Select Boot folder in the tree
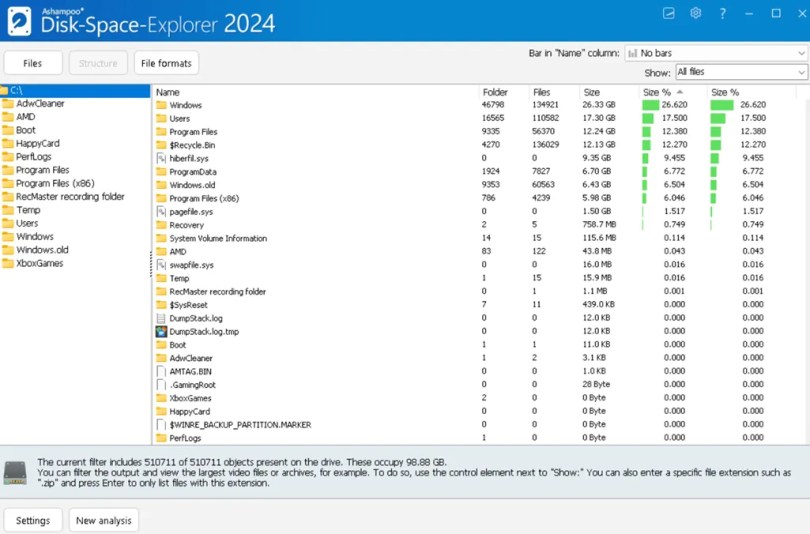This screenshot has height=534, width=810. (x=26, y=130)
